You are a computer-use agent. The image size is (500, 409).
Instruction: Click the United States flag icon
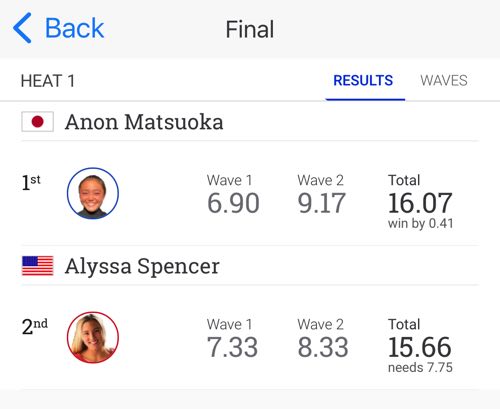point(37,266)
